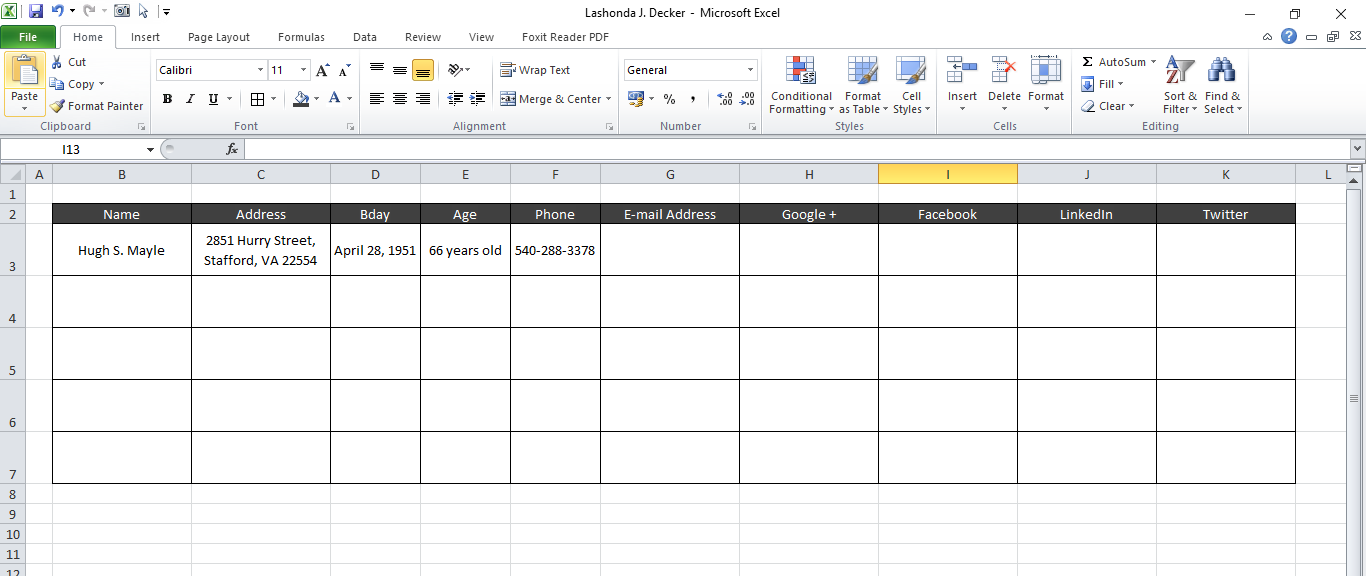Click the Save icon in Quick Access Toolbar
Viewport: 1366px width, 576px height.
[36, 12]
